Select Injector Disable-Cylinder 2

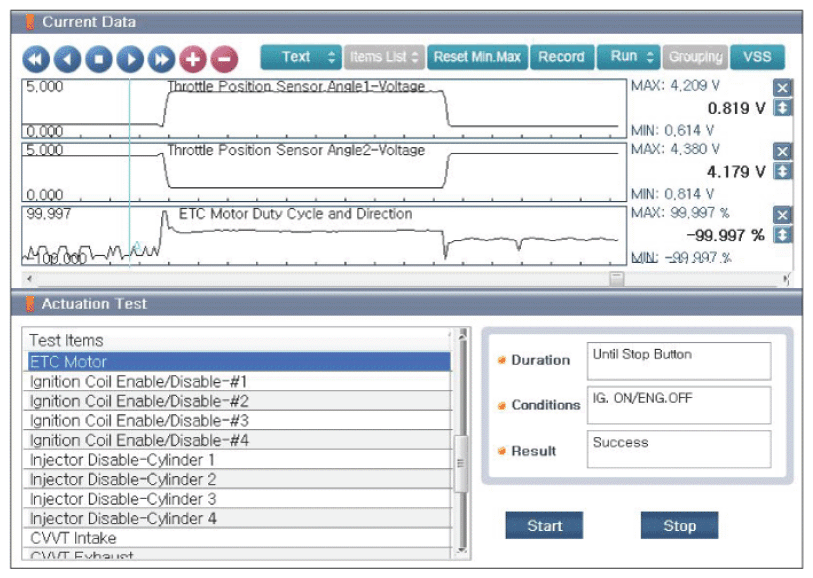pyautogui.click(x=237, y=480)
